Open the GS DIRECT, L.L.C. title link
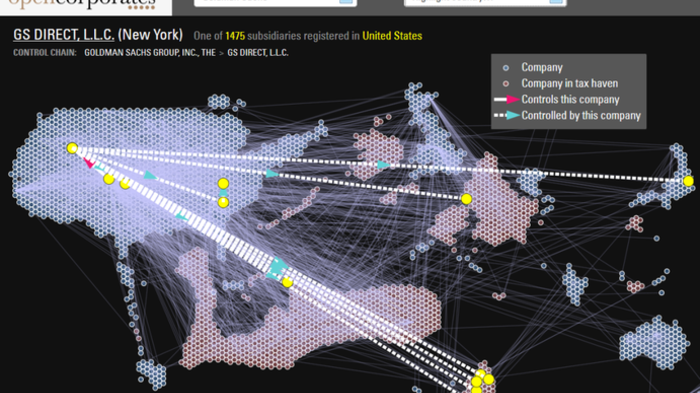Image resolution: width=700 pixels, height=393 pixels. [64, 35]
